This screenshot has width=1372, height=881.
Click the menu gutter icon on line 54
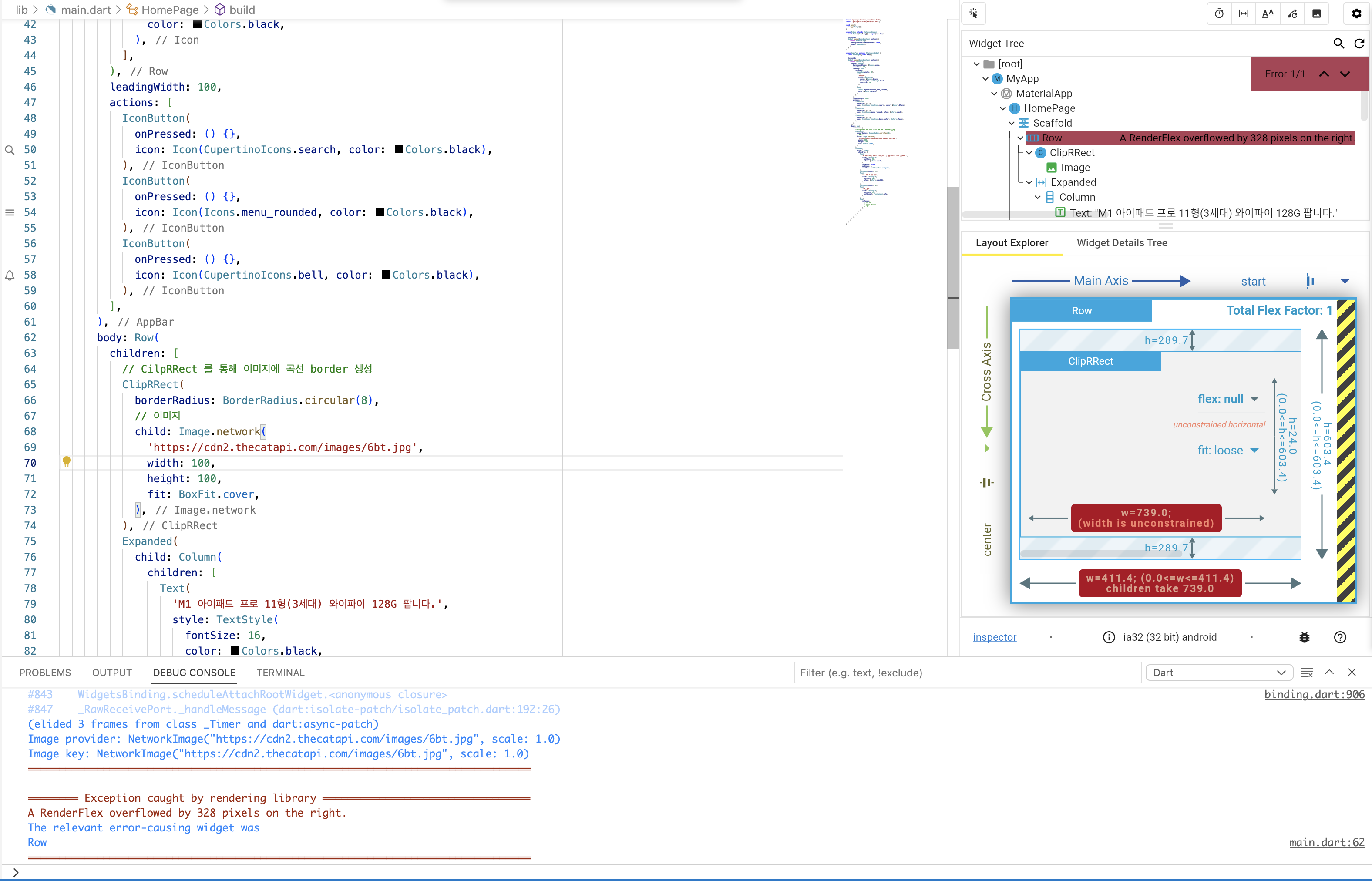click(x=10, y=212)
